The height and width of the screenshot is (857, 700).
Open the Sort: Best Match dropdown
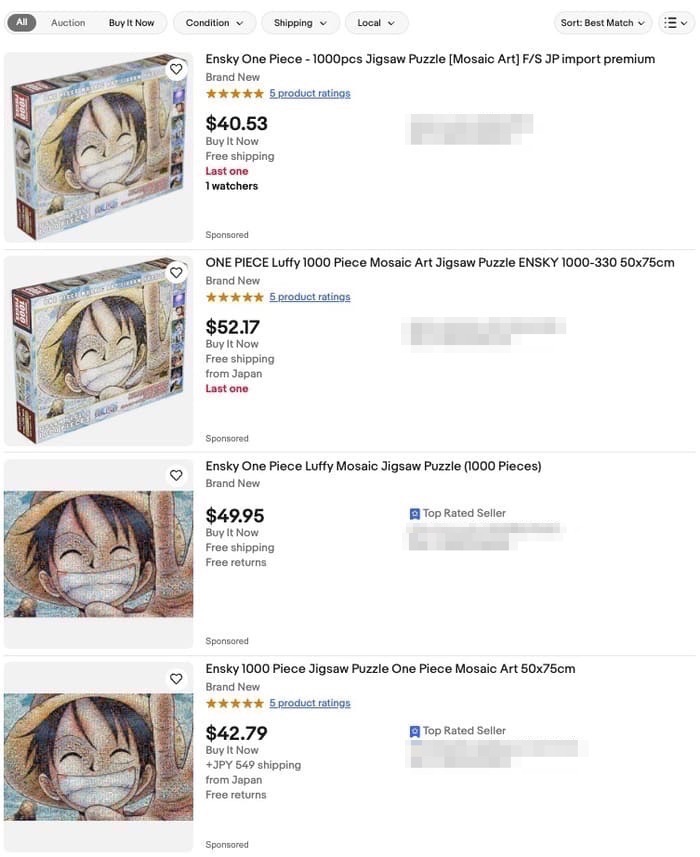coord(603,23)
